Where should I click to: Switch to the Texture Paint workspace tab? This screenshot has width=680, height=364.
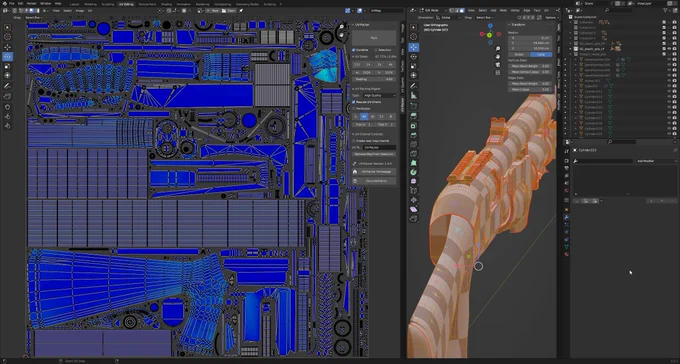coord(147,4)
